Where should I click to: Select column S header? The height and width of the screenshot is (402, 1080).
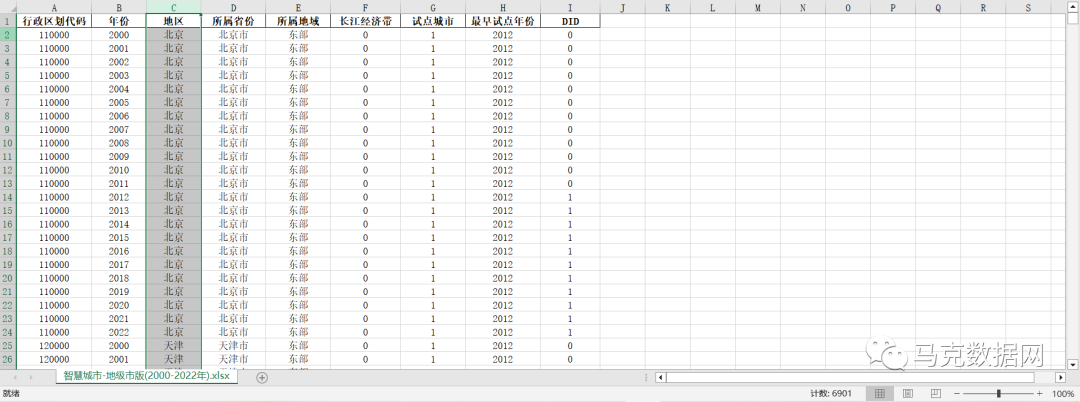point(1028,8)
